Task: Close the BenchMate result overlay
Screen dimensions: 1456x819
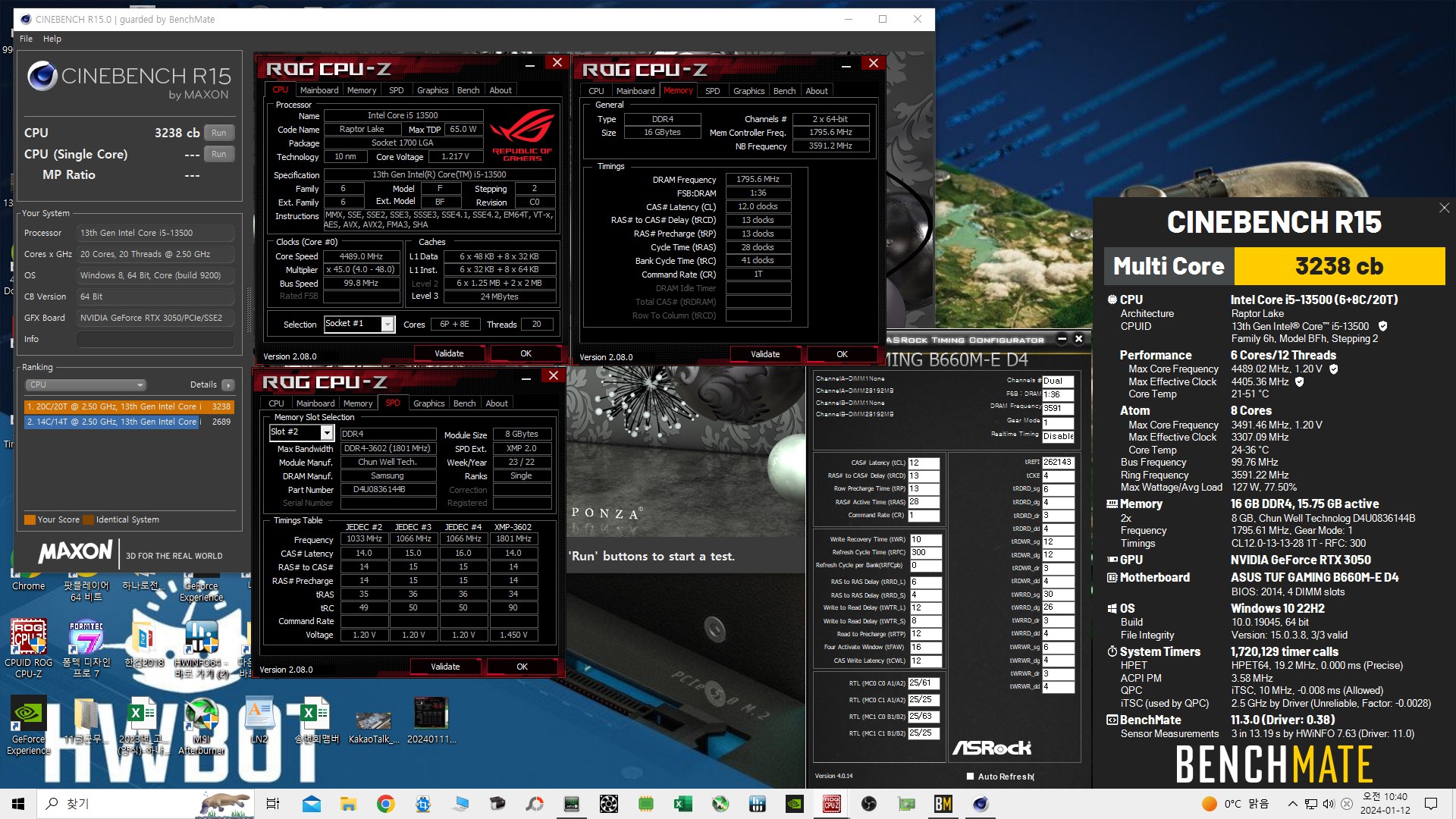Action: (x=1444, y=208)
